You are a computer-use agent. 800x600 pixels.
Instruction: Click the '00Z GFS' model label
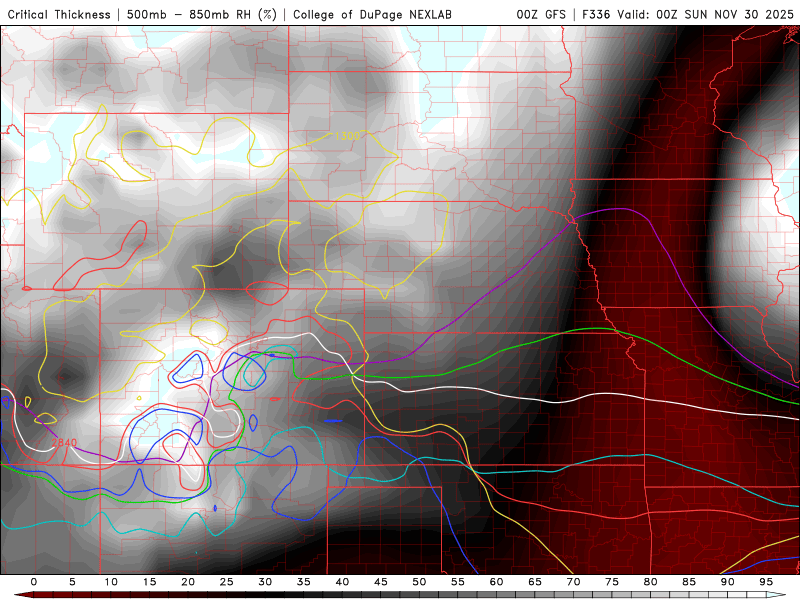click(541, 14)
